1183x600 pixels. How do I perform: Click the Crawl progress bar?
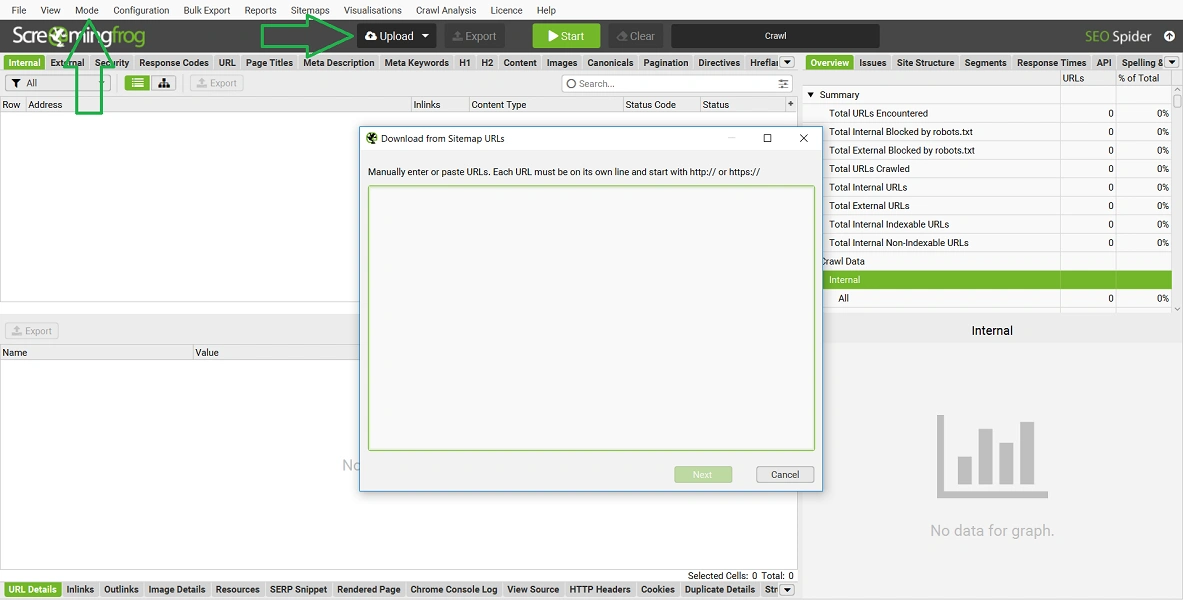pyautogui.click(x=775, y=35)
